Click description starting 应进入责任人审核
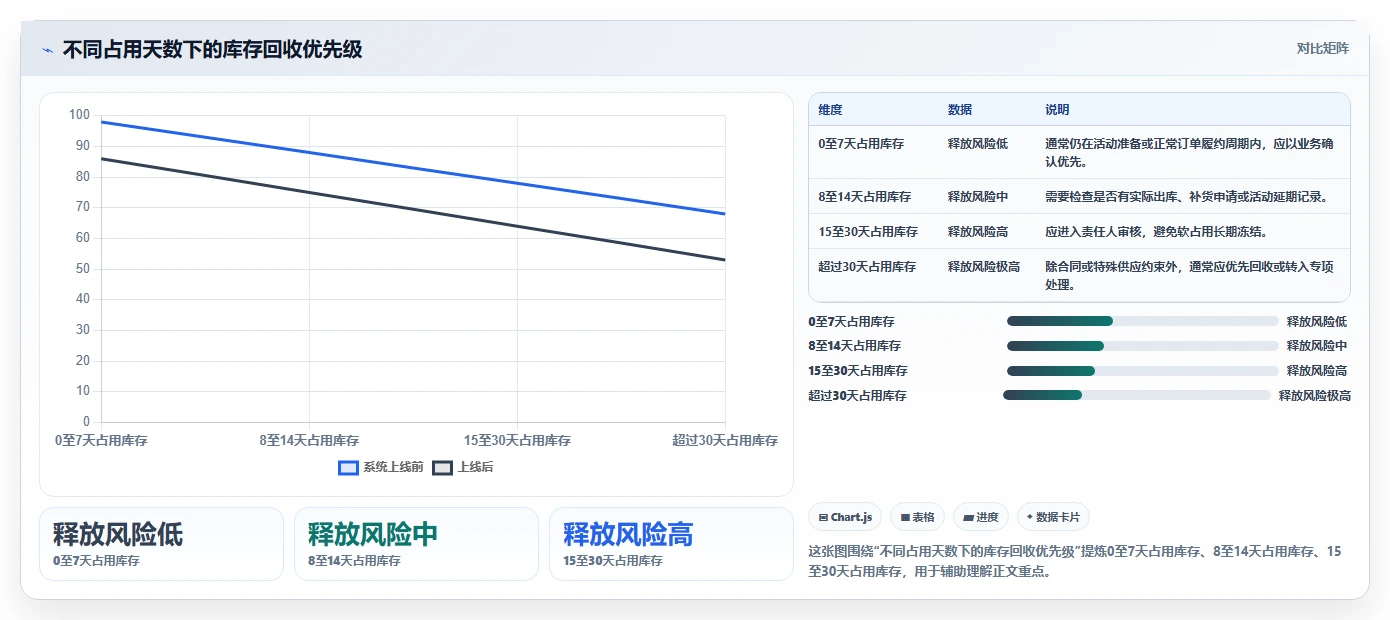 pos(1156,232)
